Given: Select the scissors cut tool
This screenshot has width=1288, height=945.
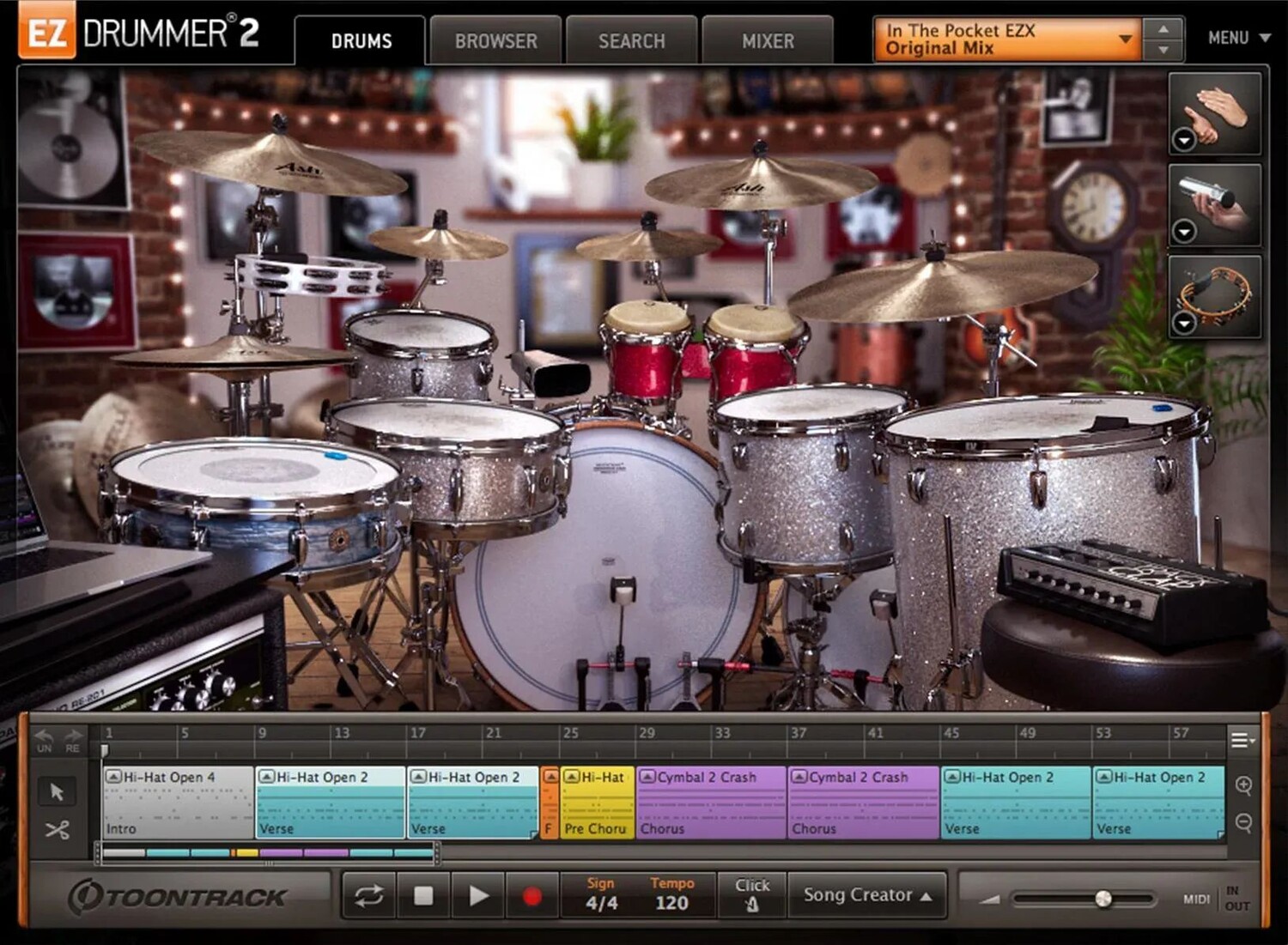Looking at the screenshot, I should coord(57,830).
